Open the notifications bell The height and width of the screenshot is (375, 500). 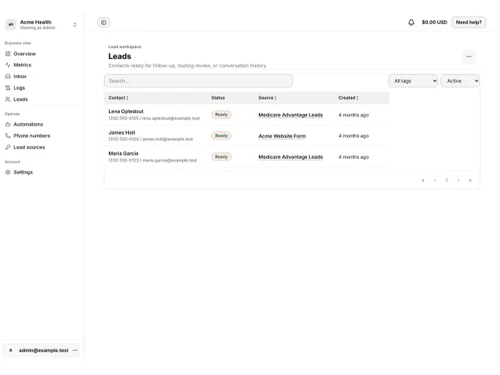(x=411, y=22)
